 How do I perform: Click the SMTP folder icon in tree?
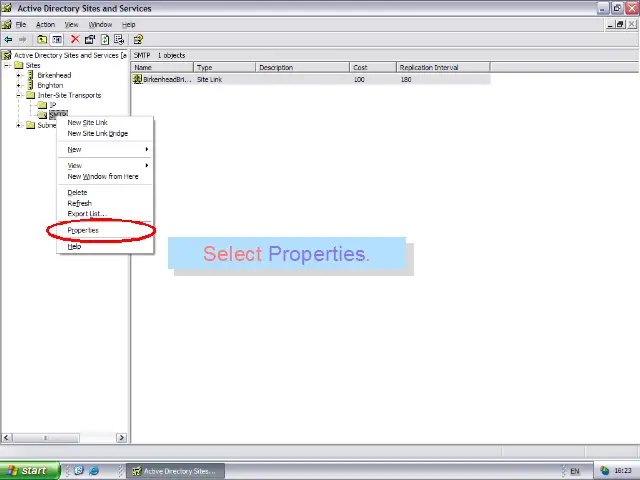point(42,114)
